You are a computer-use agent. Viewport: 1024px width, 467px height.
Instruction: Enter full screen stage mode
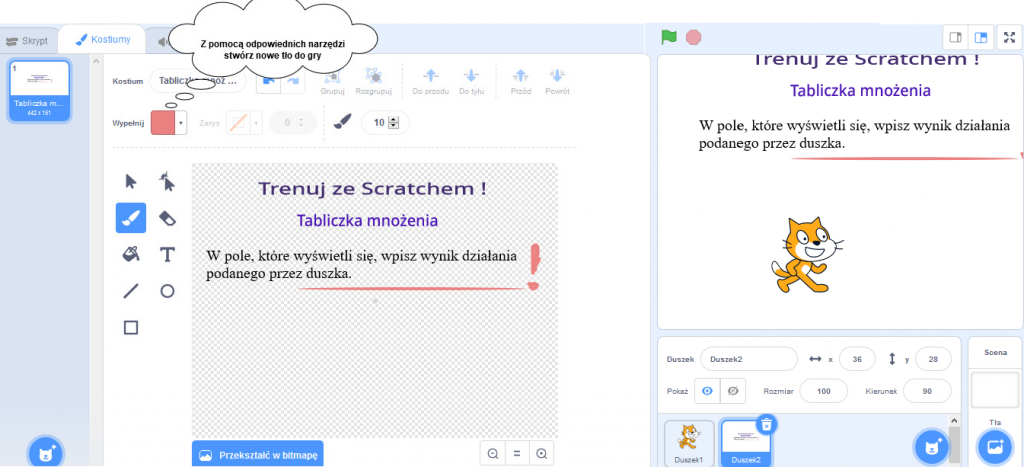click(x=1009, y=37)
